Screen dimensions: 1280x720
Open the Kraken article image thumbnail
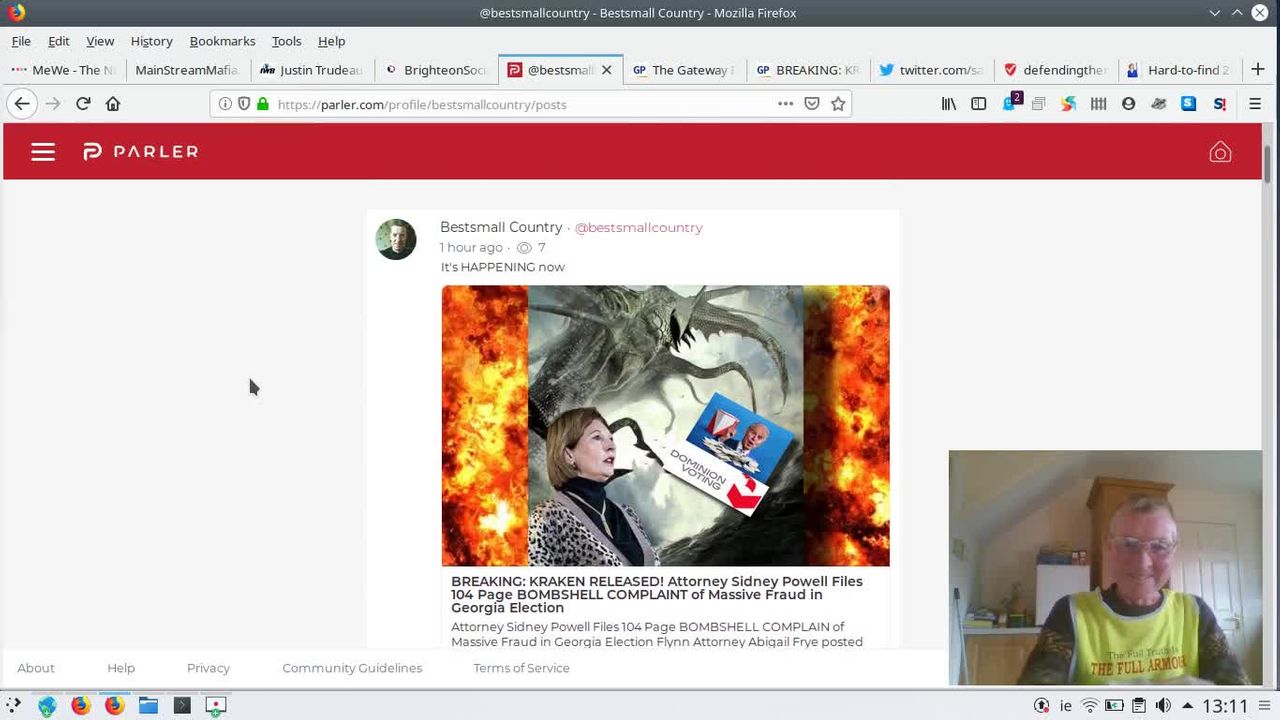665,426
